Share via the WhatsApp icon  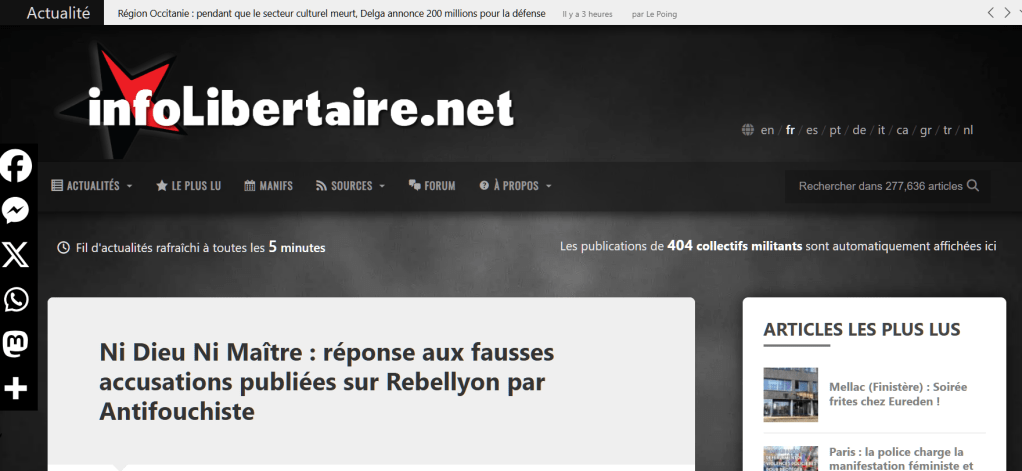pyautogui.click(x=16, y=300)
